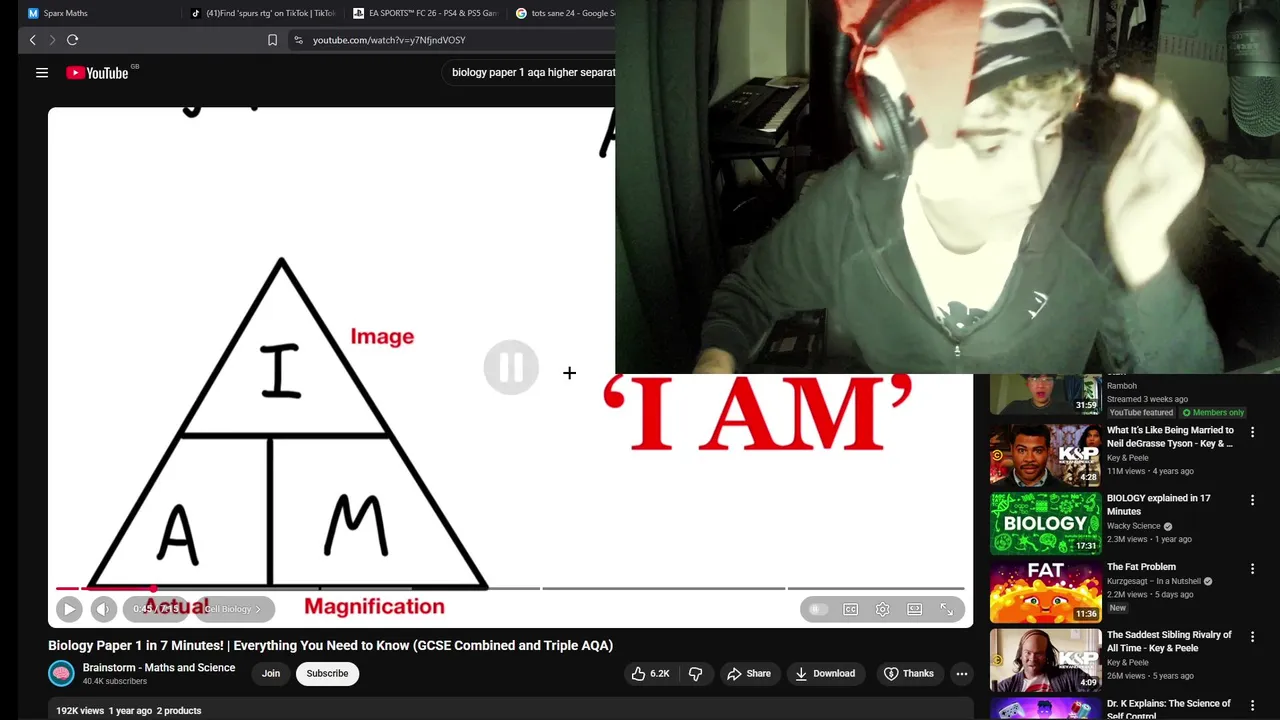
Task: Mute the video with the volume icon
Action: click(104, 608)
